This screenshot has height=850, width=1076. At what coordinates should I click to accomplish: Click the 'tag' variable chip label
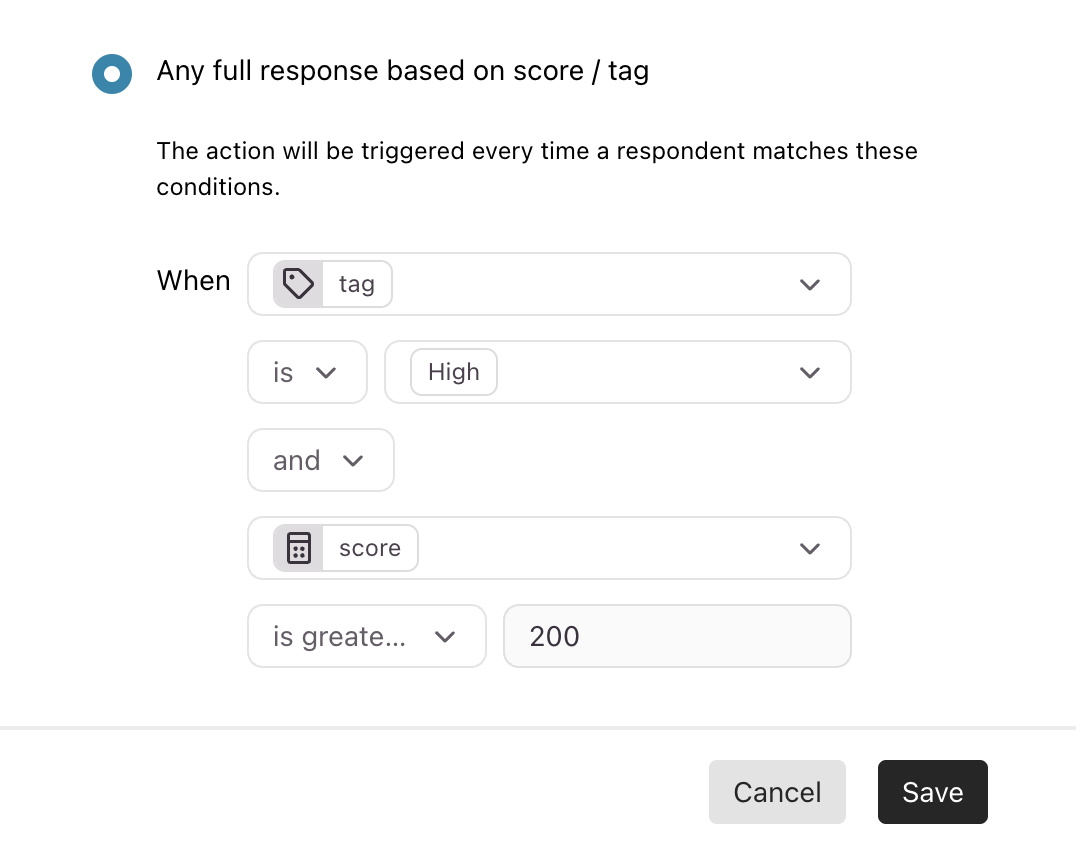pyautogui.click(x=357, y=284)
